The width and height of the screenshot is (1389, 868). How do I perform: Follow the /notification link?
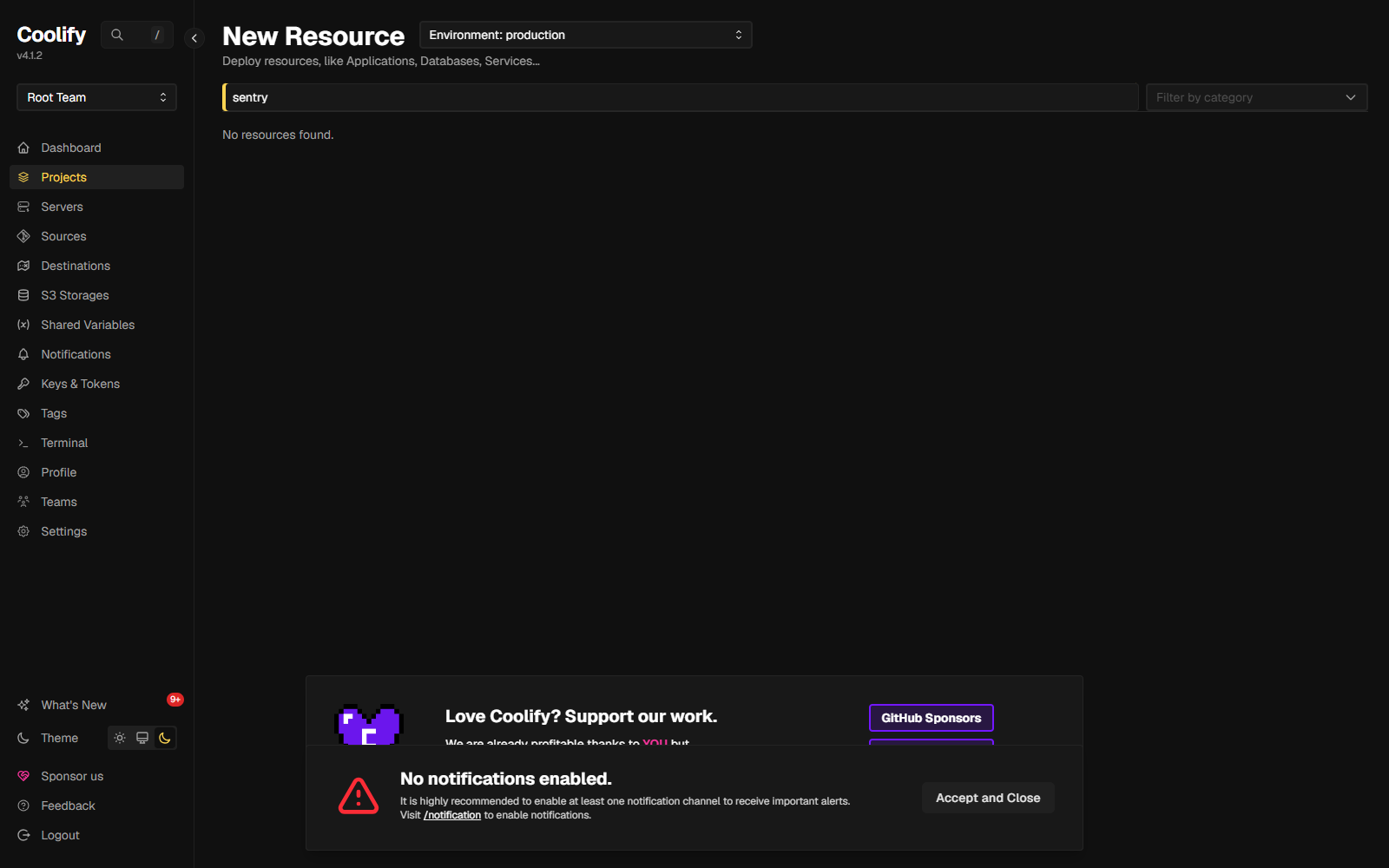[x=452, y=815]
